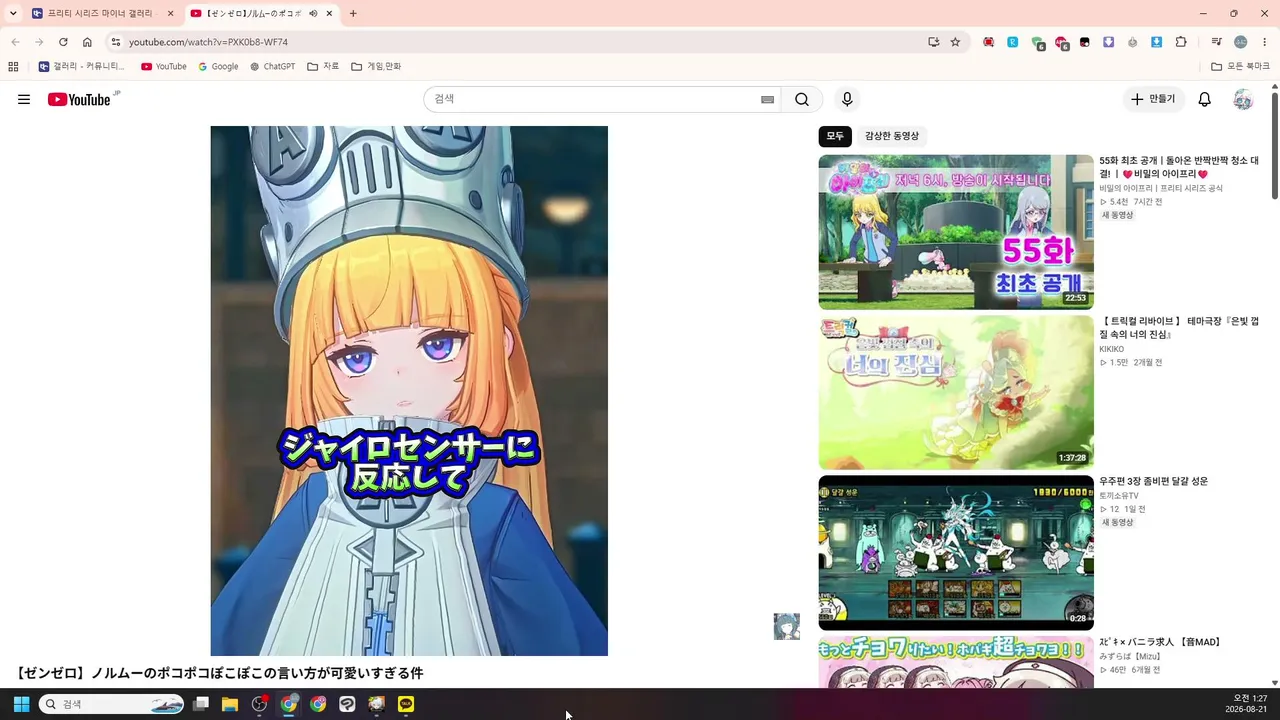Open the YouTube bookmark
The image size is (1280, 720).
(x=164, y=67)
